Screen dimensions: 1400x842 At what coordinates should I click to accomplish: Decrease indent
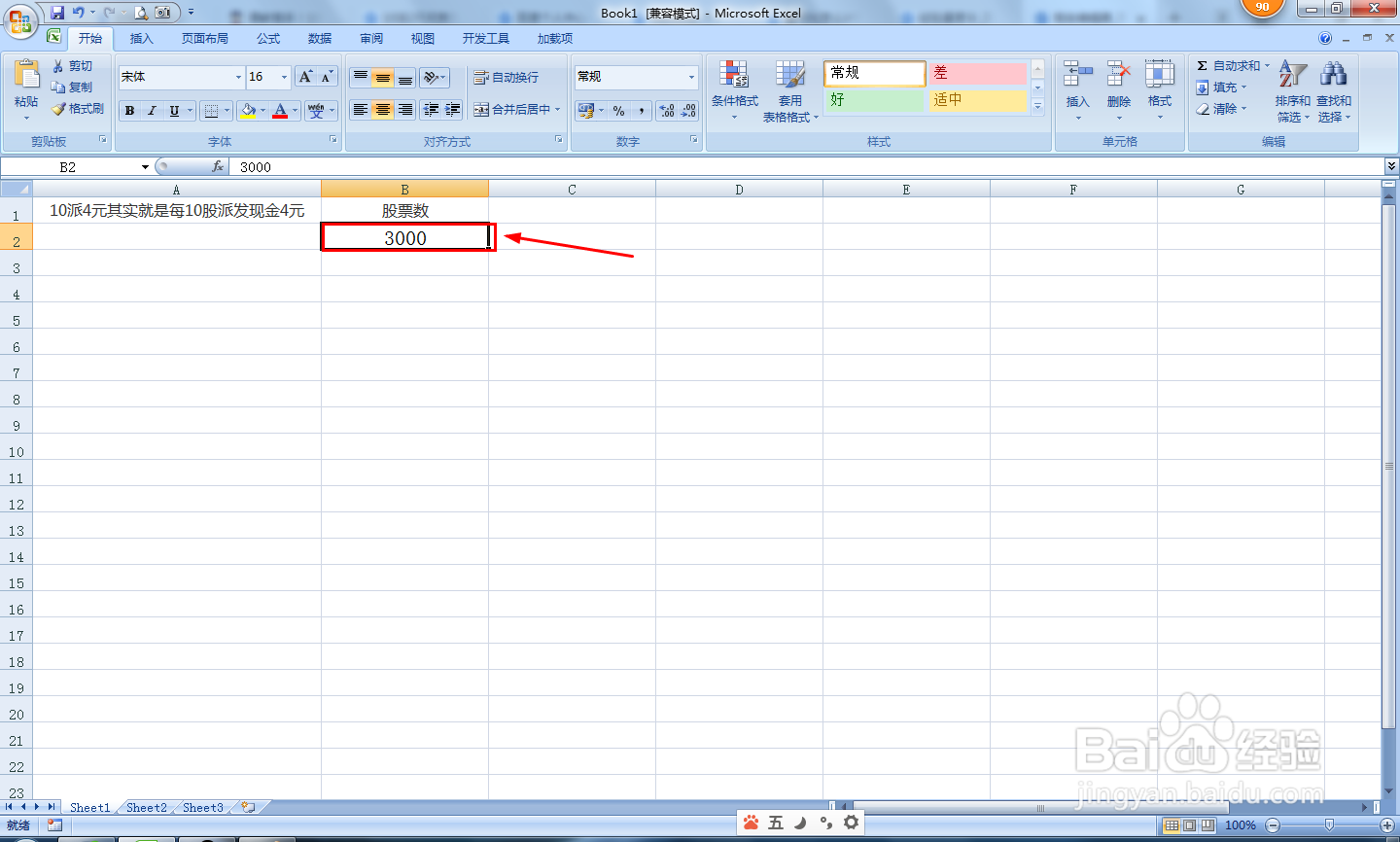431,110
